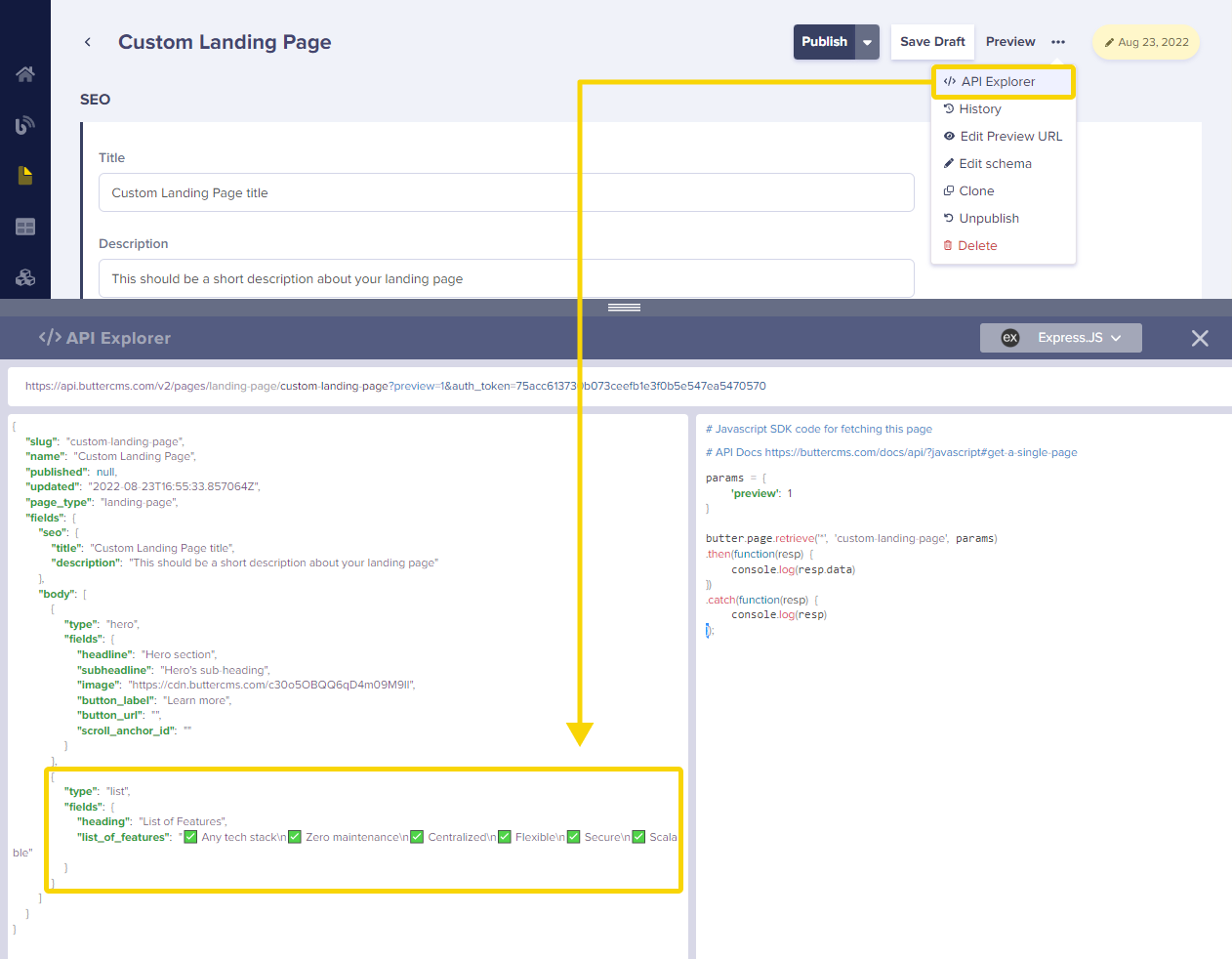Open the three-dots more options menu

coord(1058,42)
